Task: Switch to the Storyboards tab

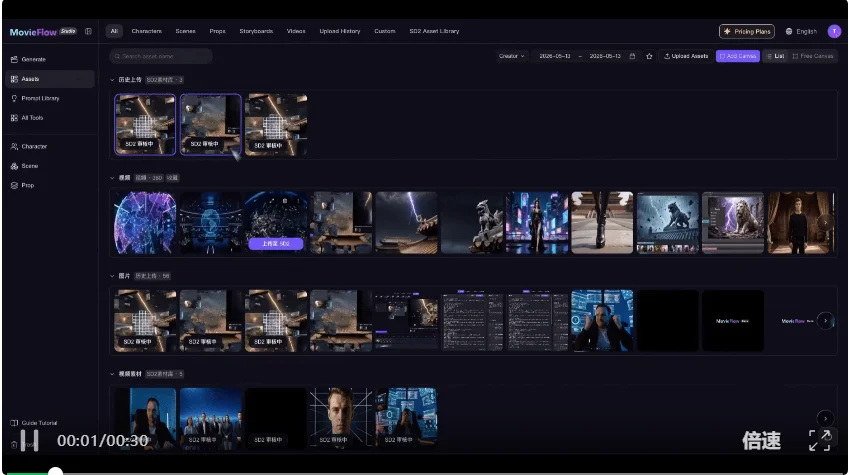Action: 256,31
